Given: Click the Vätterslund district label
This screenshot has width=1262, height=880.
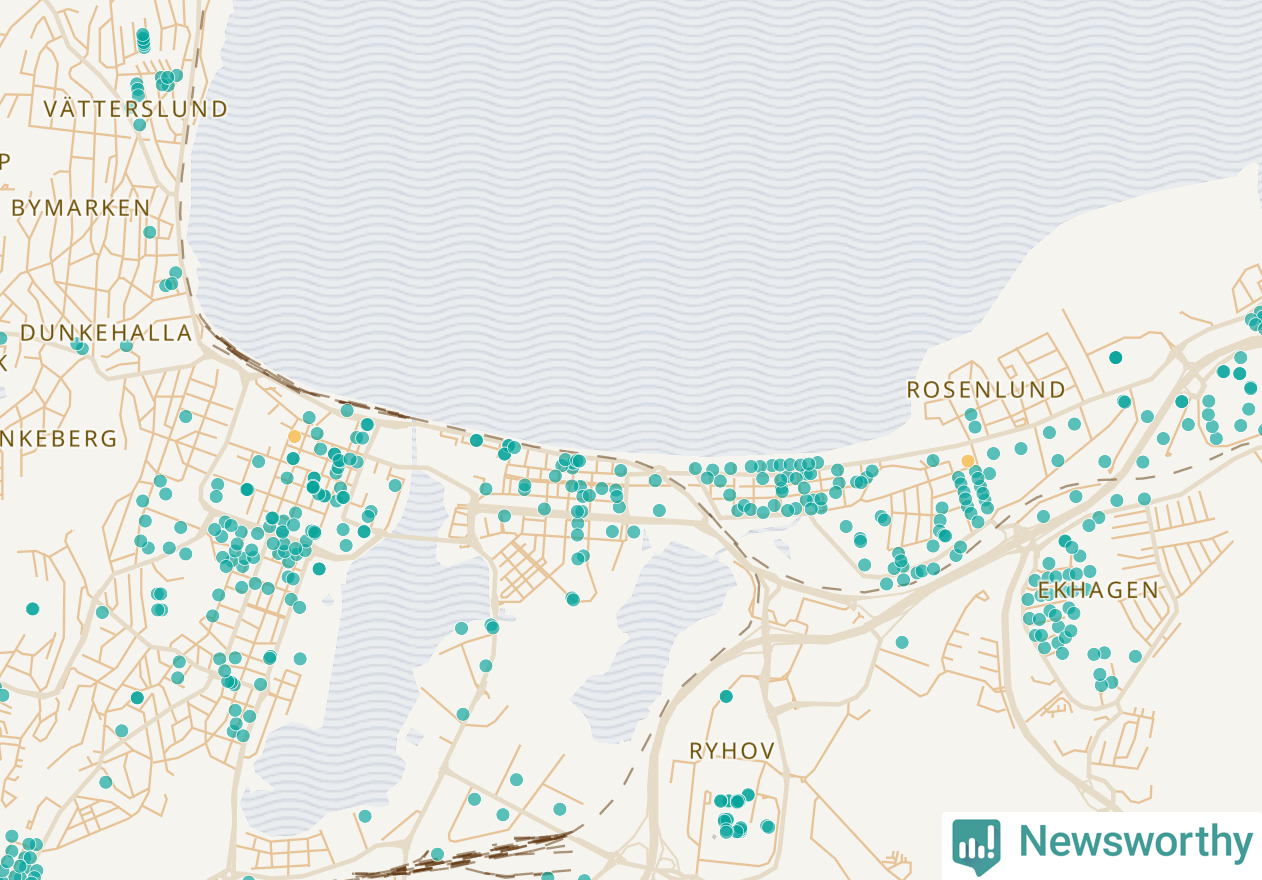Looking at the screenshot, I should (x=136, y=109).
